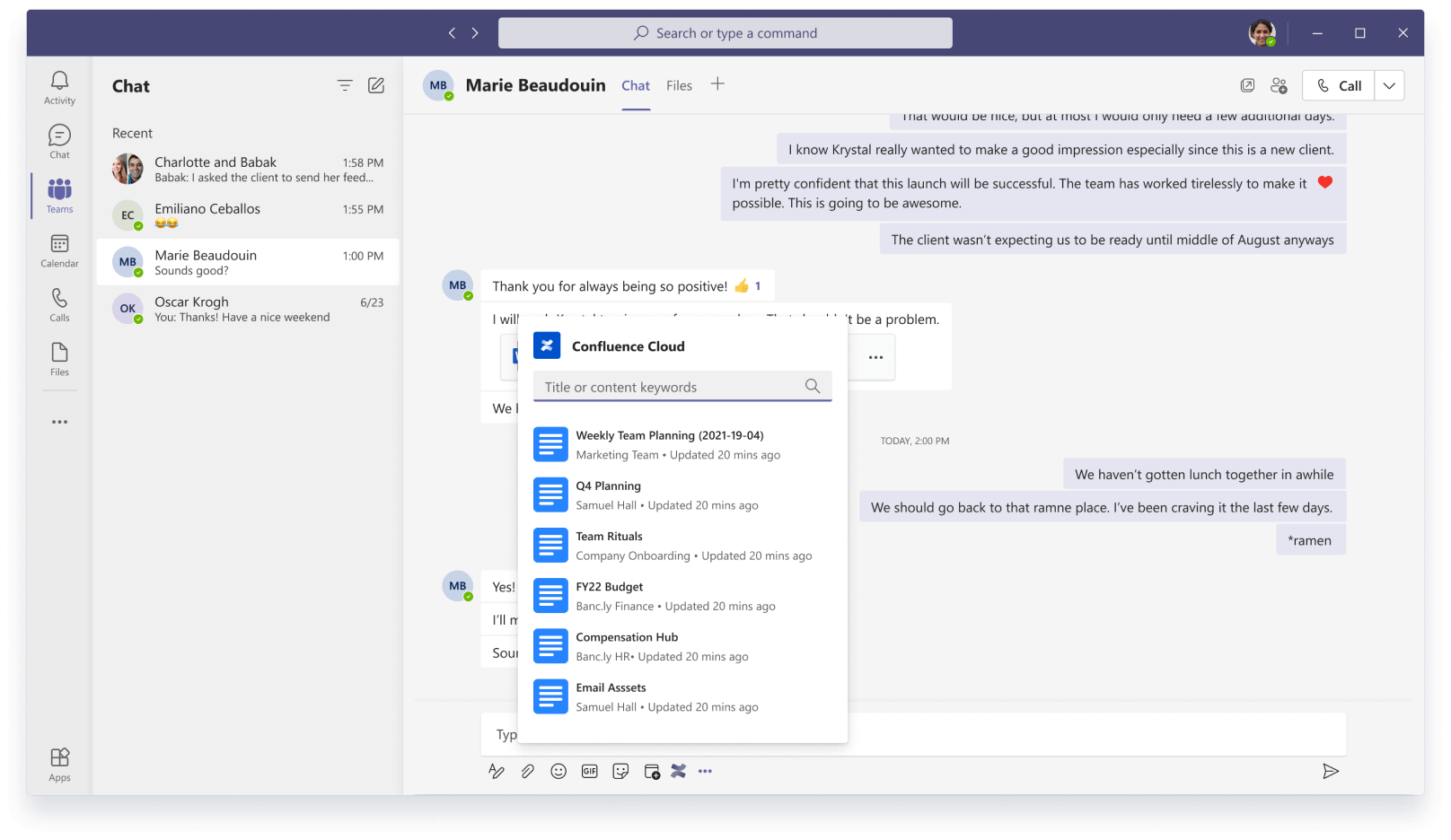Switch to the Files tab
Screen dimensions: 1451x840
679,85
